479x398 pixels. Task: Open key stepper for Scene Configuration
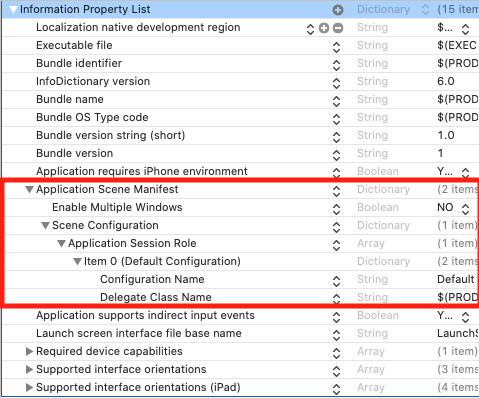[x=336, y=227]
